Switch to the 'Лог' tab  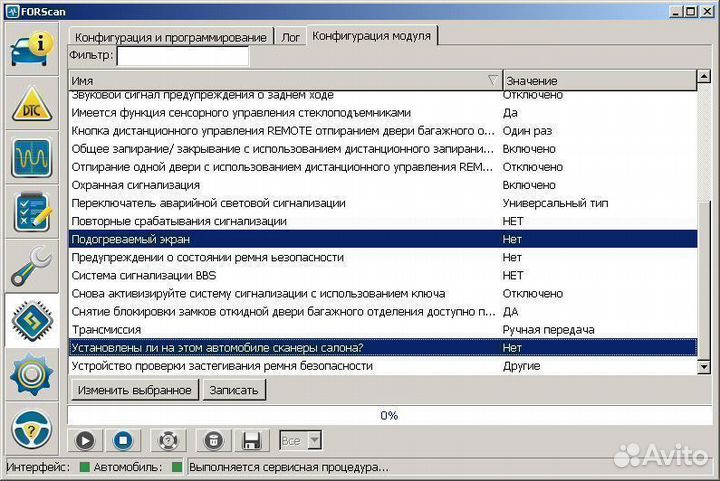[x=289, y=37]
